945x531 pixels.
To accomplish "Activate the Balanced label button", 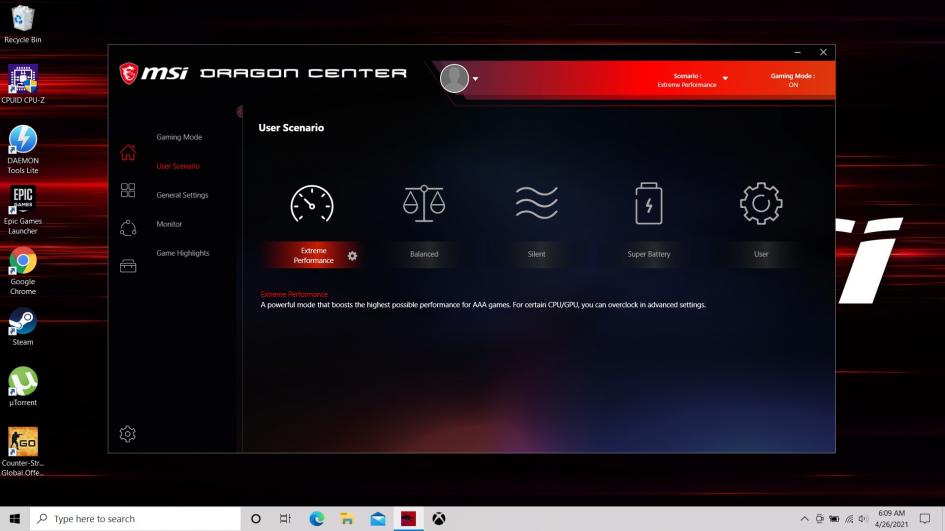I will point(424,254).
